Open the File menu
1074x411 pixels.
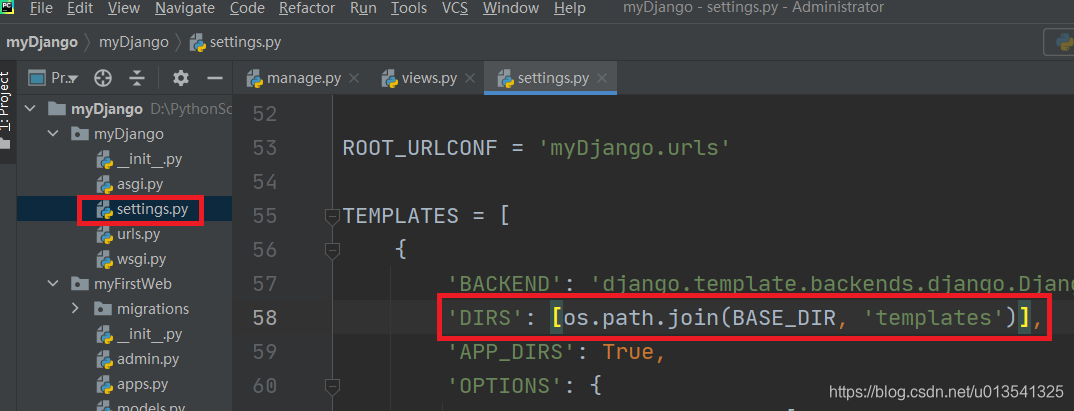[41, 8]
